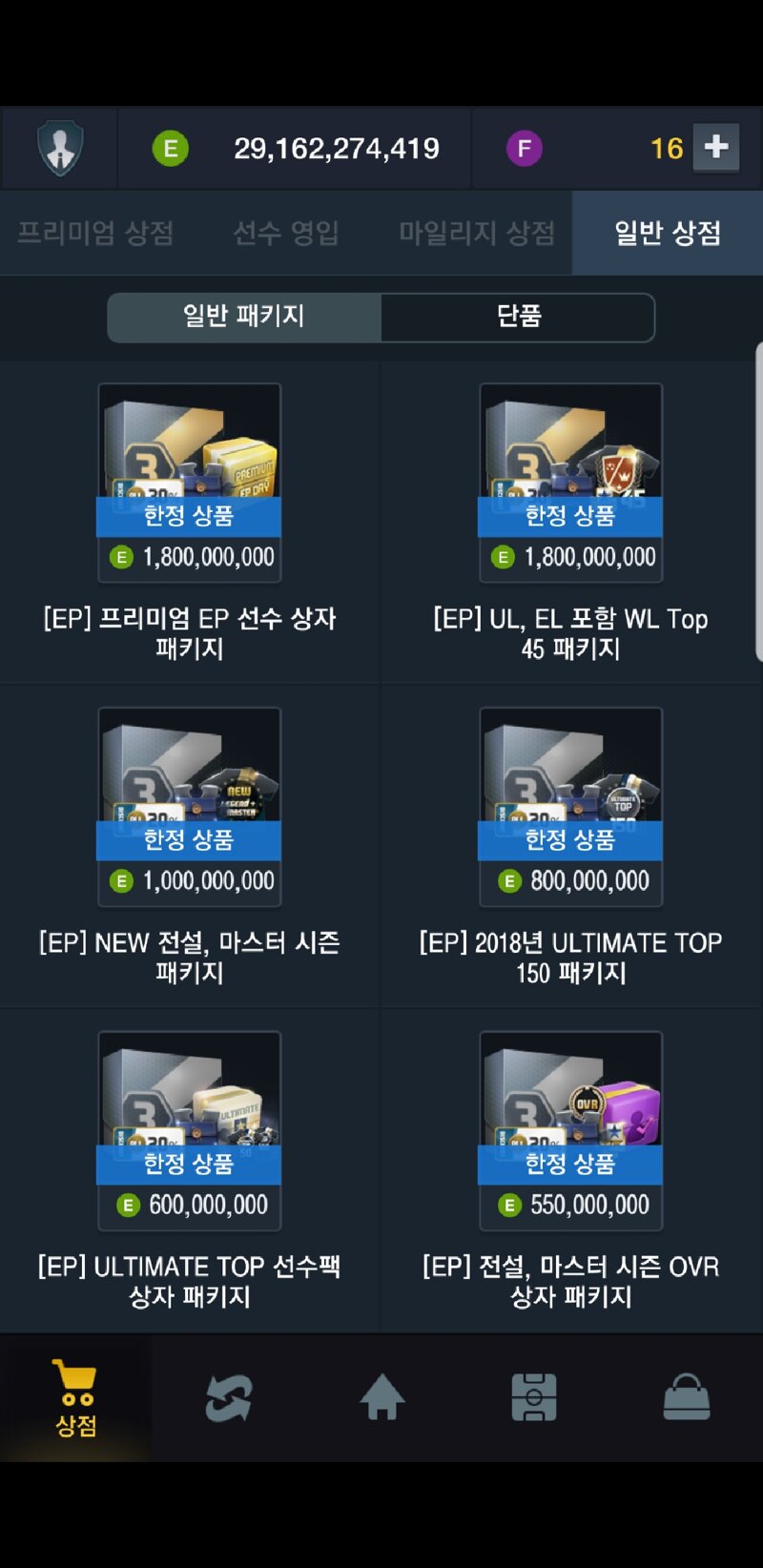763x1568 pixels.
Task: Buy 프리미엄 EP 선수 상자 패키지 for 1,800,000,000
Action: [x=190, y=557]
